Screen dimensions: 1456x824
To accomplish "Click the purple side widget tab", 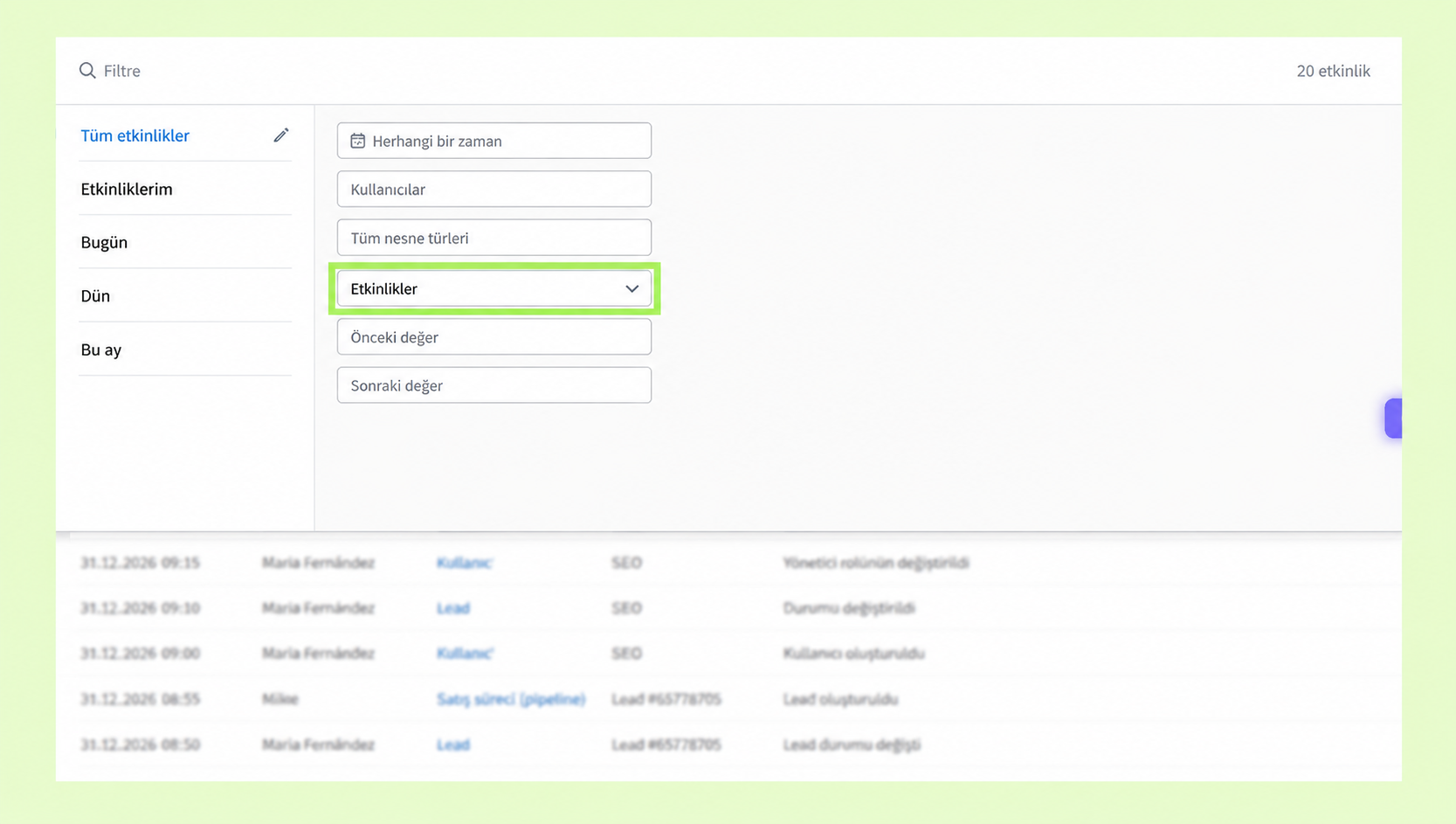I will coord(1393,419).
